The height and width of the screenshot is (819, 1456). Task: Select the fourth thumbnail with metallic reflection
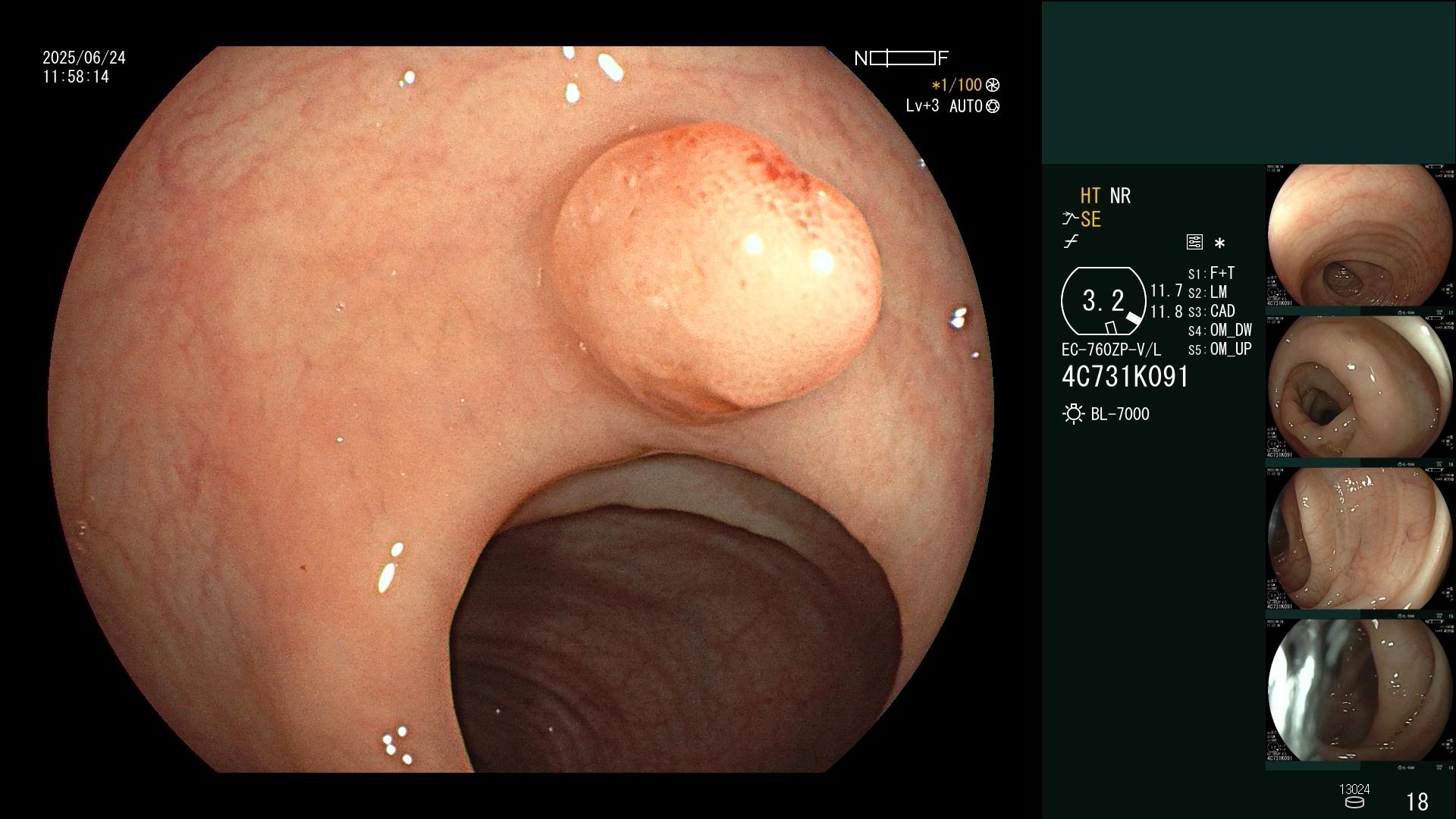(x=1360, y=690)
